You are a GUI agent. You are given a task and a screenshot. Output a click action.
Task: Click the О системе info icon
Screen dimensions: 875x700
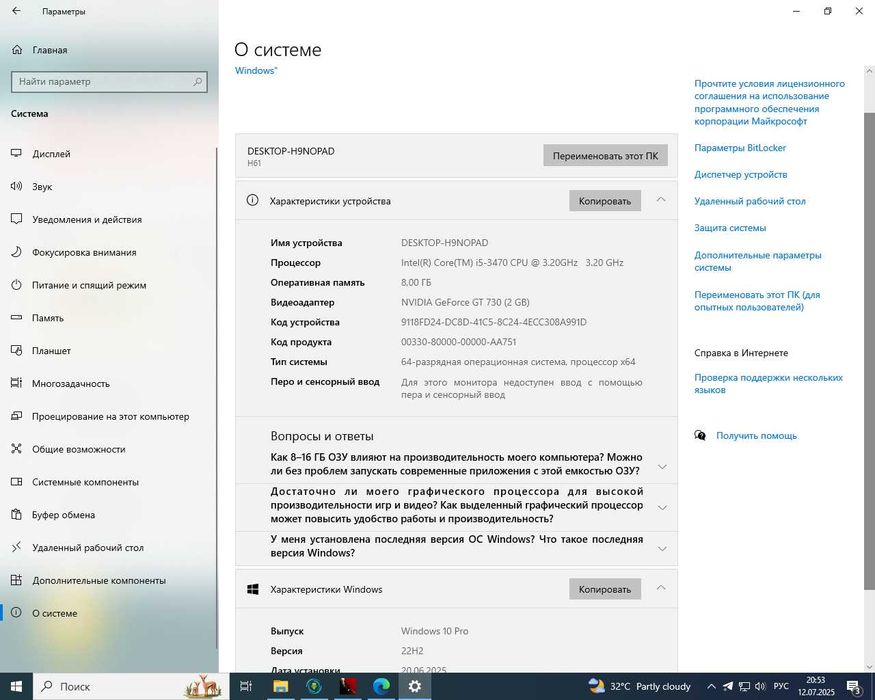click(x=16, y=613)
